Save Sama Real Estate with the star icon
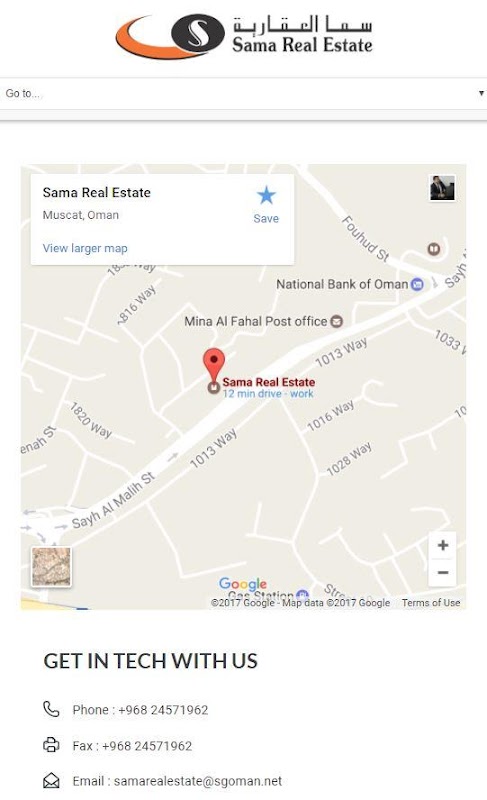Image resolution: width=487 pixels, height=800 pixels. 266,204
